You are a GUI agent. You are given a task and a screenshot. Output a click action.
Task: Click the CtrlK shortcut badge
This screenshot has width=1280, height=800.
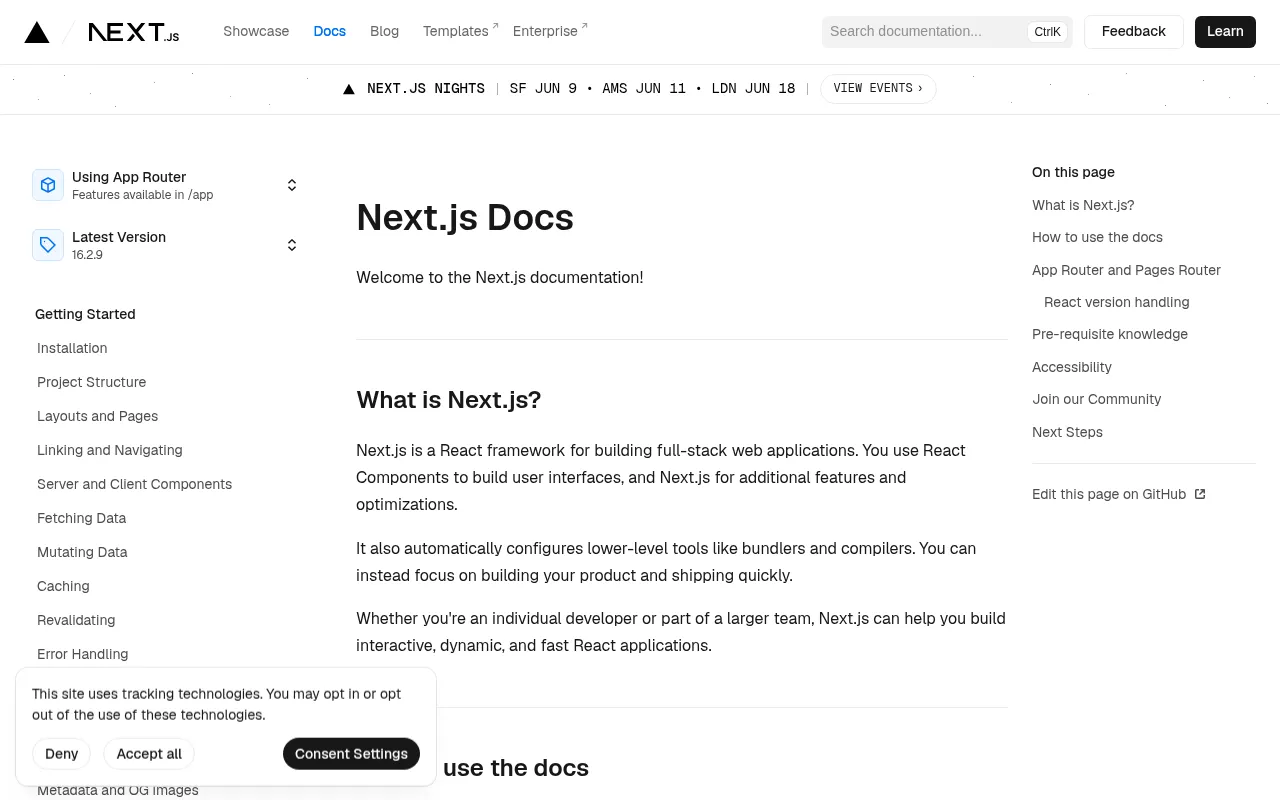[x=1047, y=32]
